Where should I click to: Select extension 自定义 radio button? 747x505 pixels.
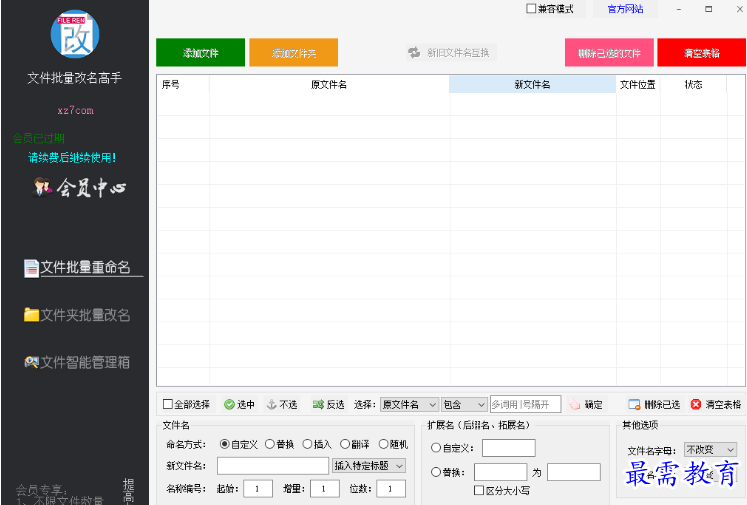[435, 448]
